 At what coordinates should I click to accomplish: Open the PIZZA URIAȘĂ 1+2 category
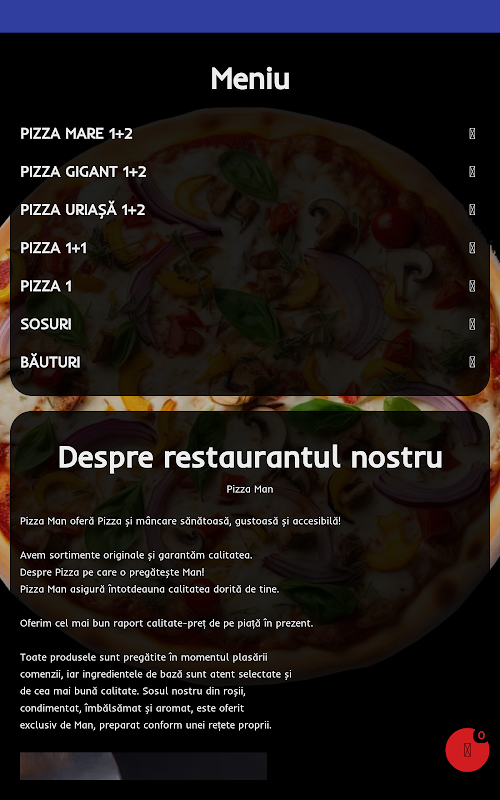click(83, 209)
